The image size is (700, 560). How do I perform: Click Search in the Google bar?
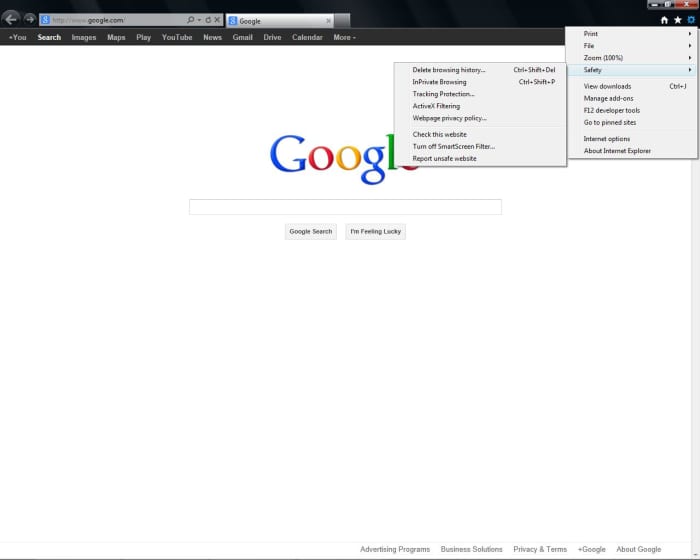tap(49, 38)
